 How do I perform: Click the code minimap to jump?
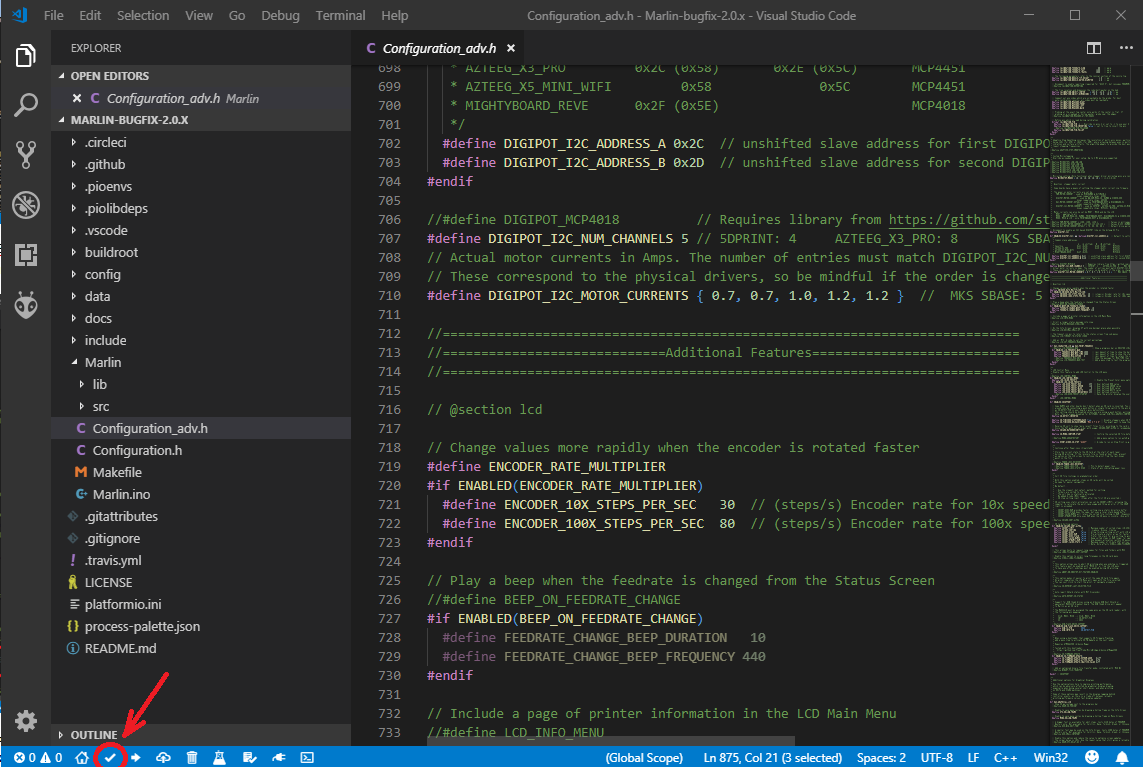(1091, 405)
